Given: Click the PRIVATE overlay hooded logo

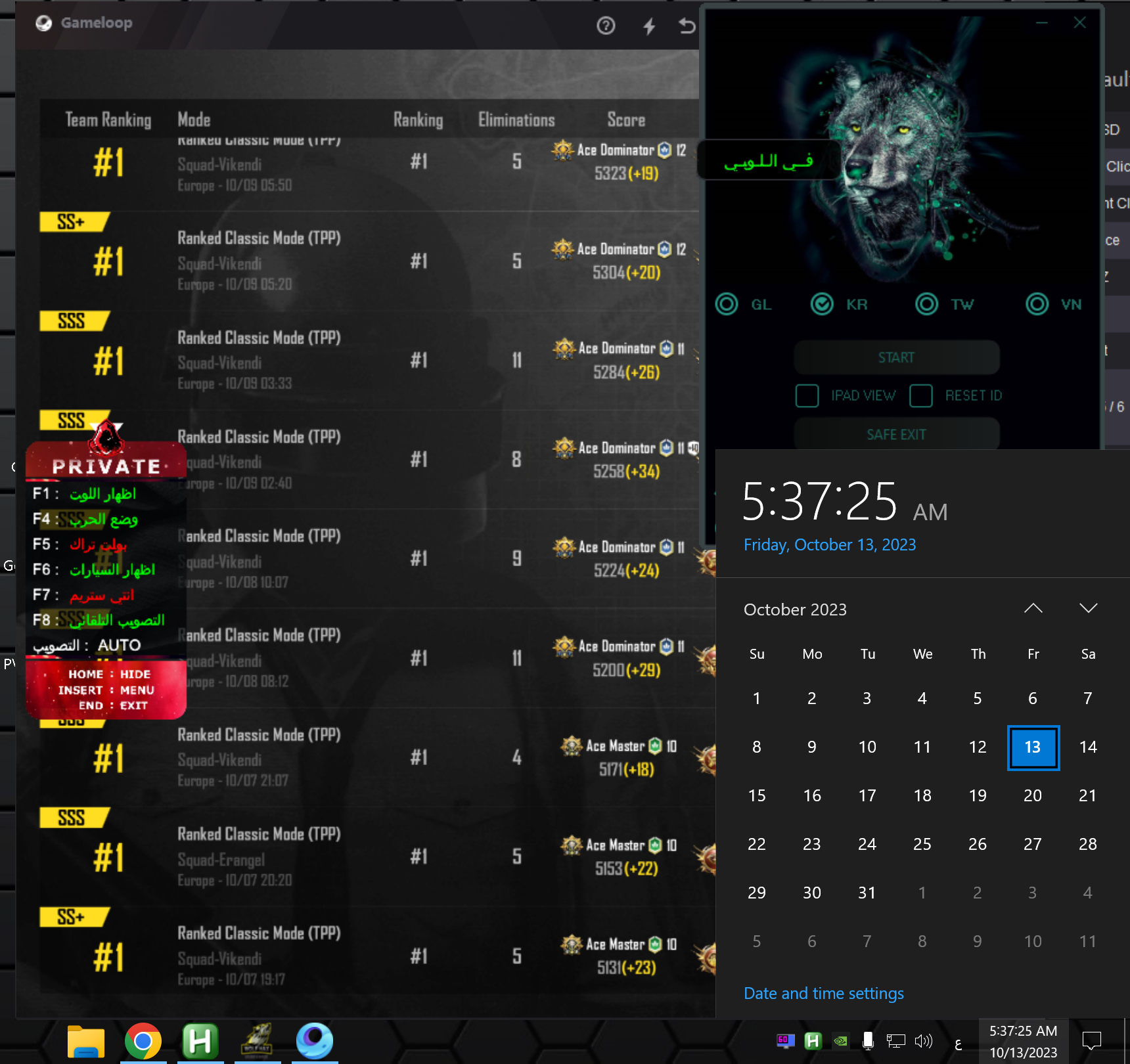Looking at the screenshot, I should coord(106,437).
